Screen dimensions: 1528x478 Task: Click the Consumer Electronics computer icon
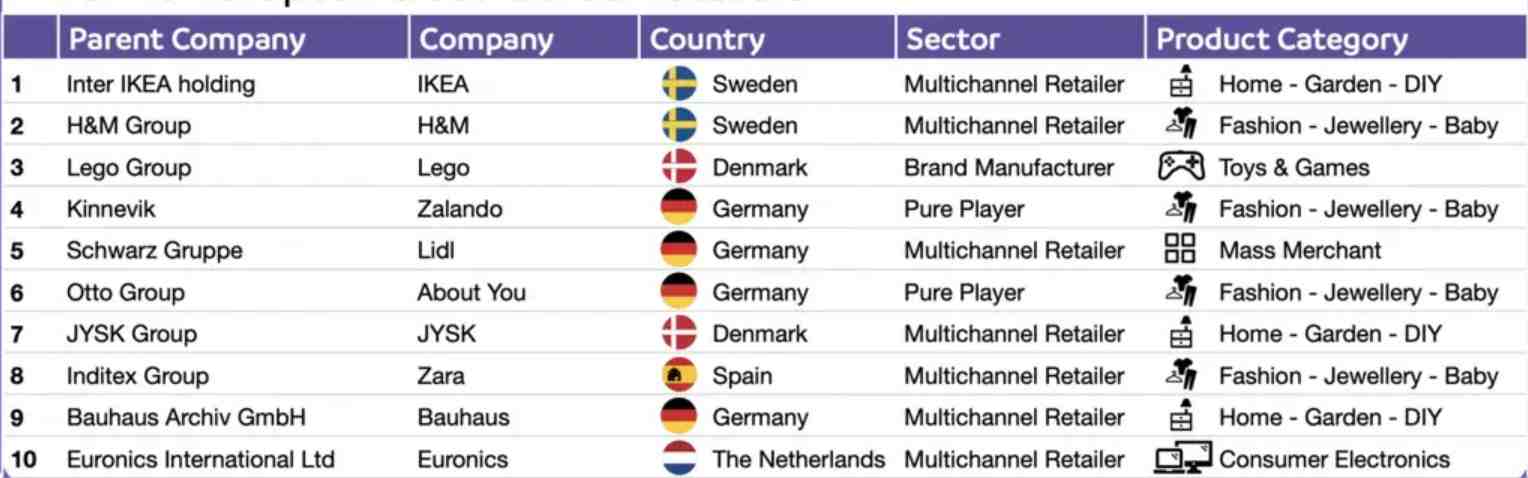click(x=1183, y=459)
